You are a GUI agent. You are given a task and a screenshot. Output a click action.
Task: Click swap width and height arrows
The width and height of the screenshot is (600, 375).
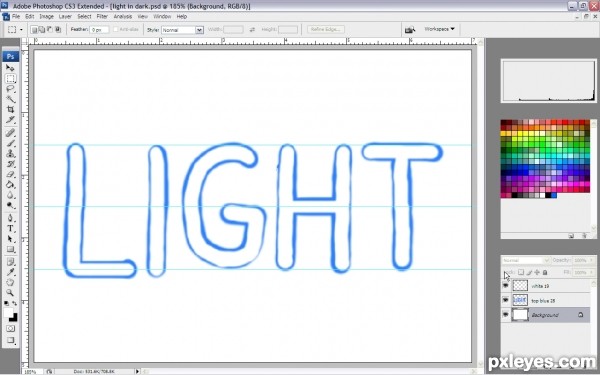click(252, 29)
